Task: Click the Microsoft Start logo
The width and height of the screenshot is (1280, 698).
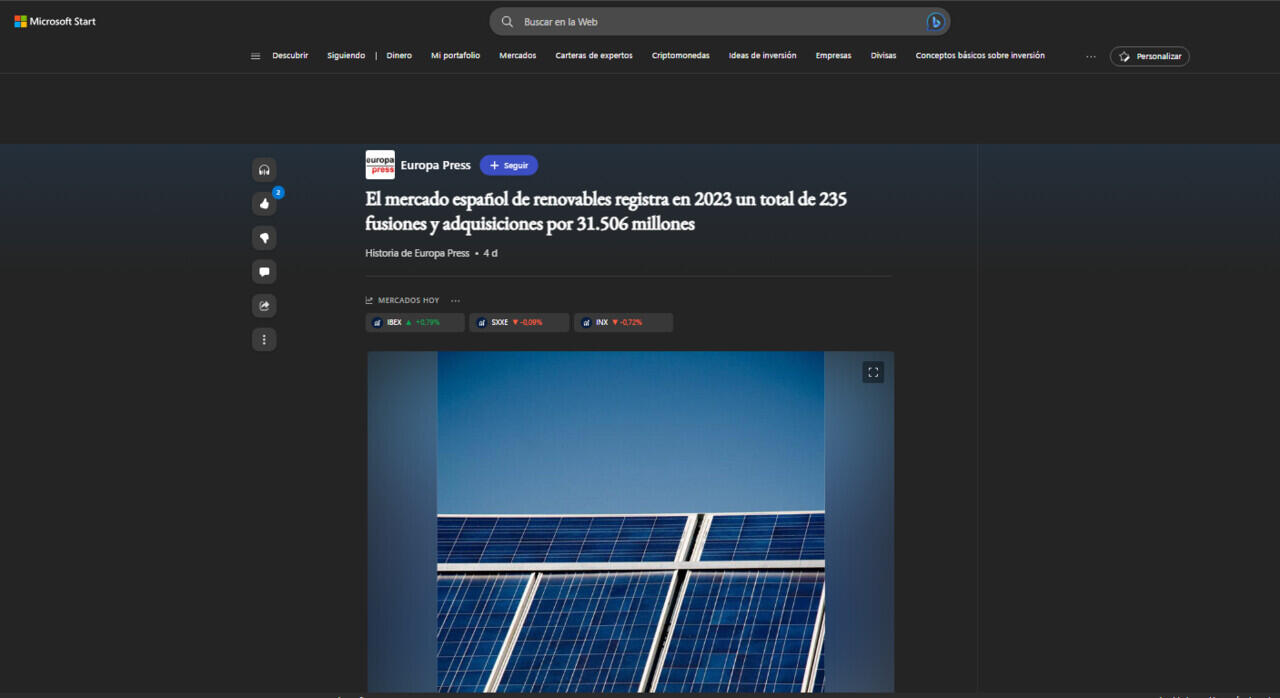Action: 55,21
